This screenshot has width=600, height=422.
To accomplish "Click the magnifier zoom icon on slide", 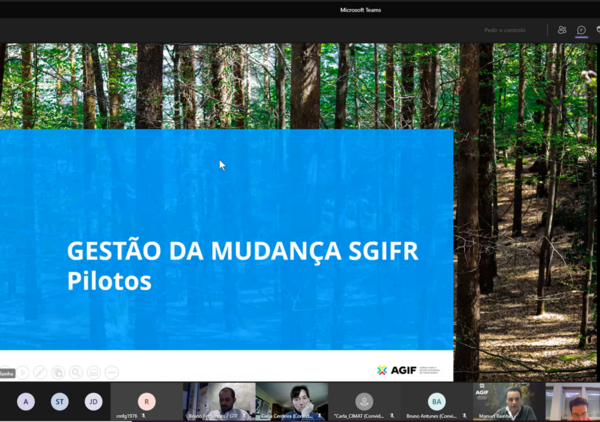I will 76,372.
